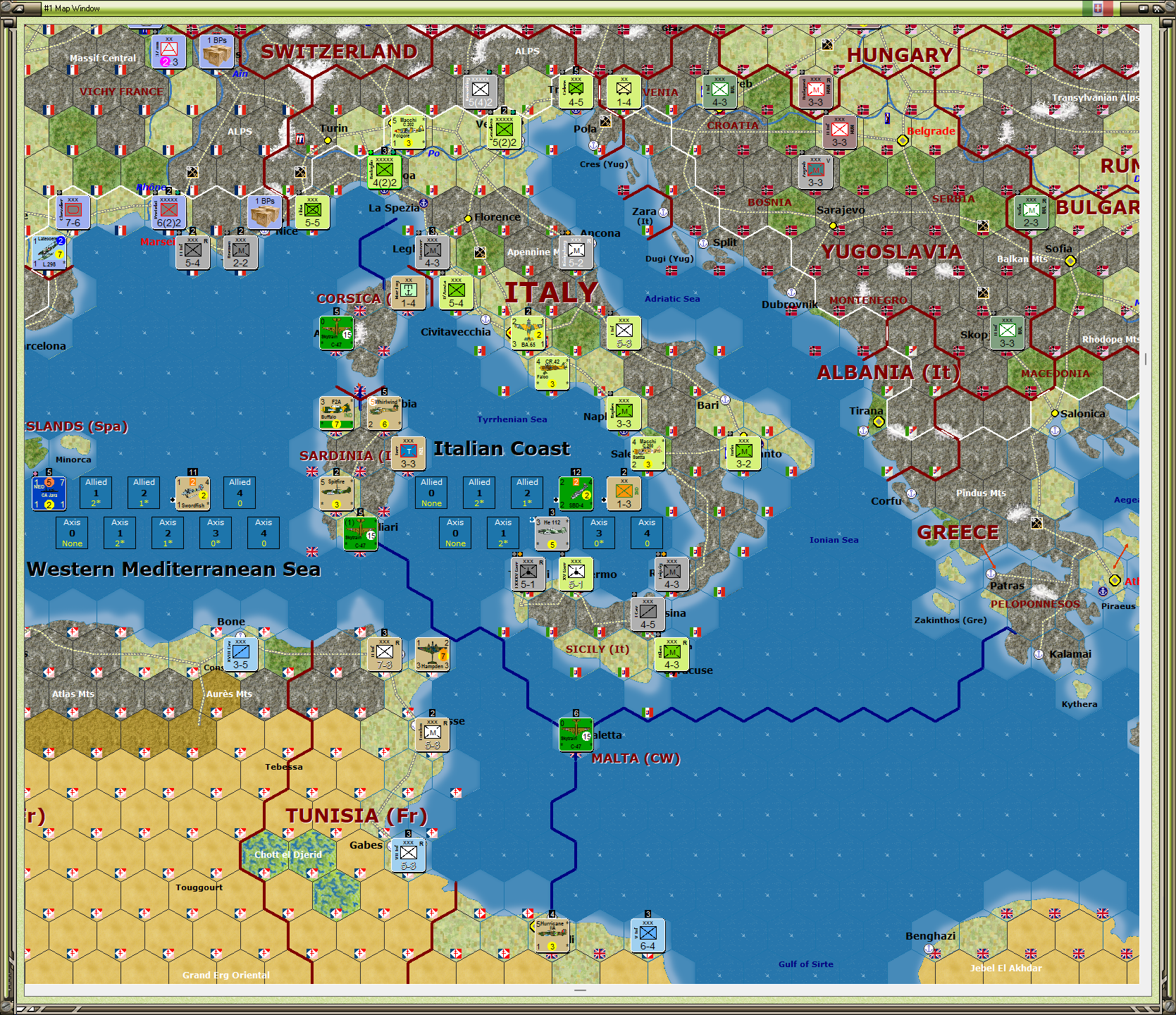Viewport: 1176px width, 1015px height.
Task: Select the 7-6 armor unit in France
Action: [73, 212]
